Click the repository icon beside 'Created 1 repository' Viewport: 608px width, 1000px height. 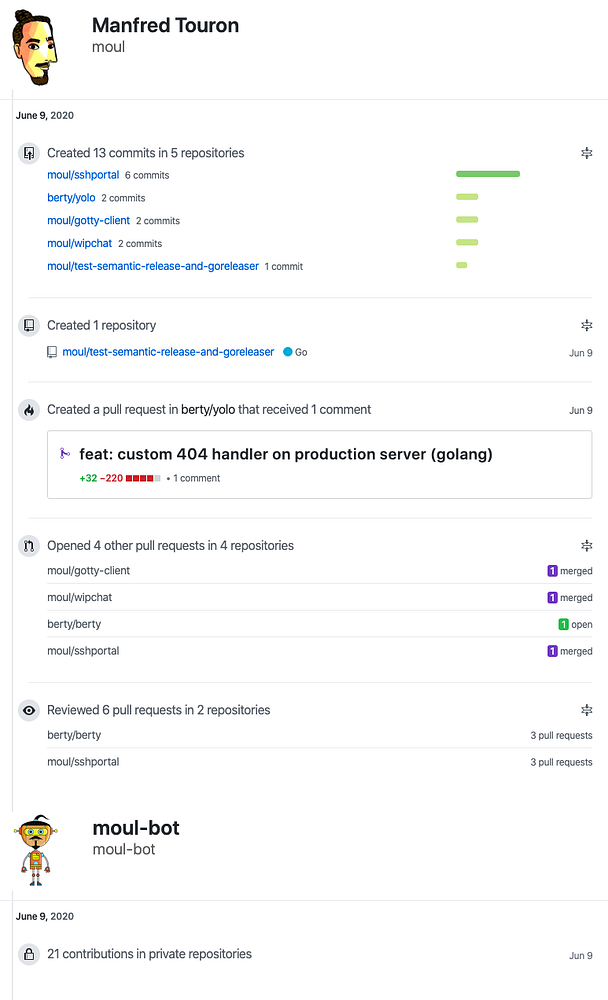pyautogui.click(x=29, y=325)
